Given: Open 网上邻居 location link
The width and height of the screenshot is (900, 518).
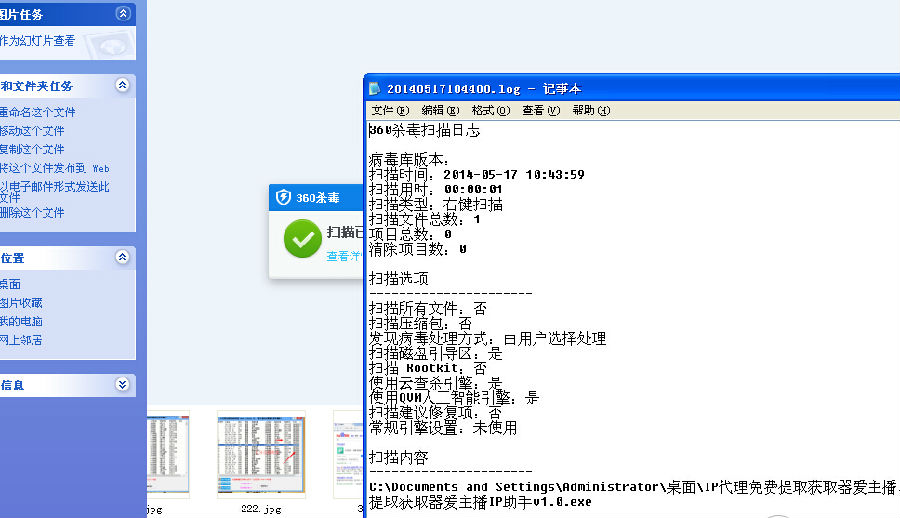Looking at the screenshot, I should pos(22,340).
